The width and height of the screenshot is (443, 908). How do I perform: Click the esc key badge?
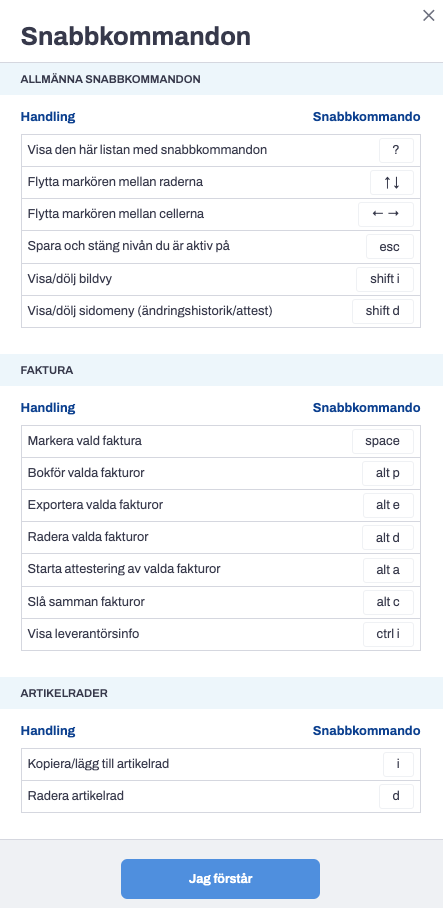(390, 247)
